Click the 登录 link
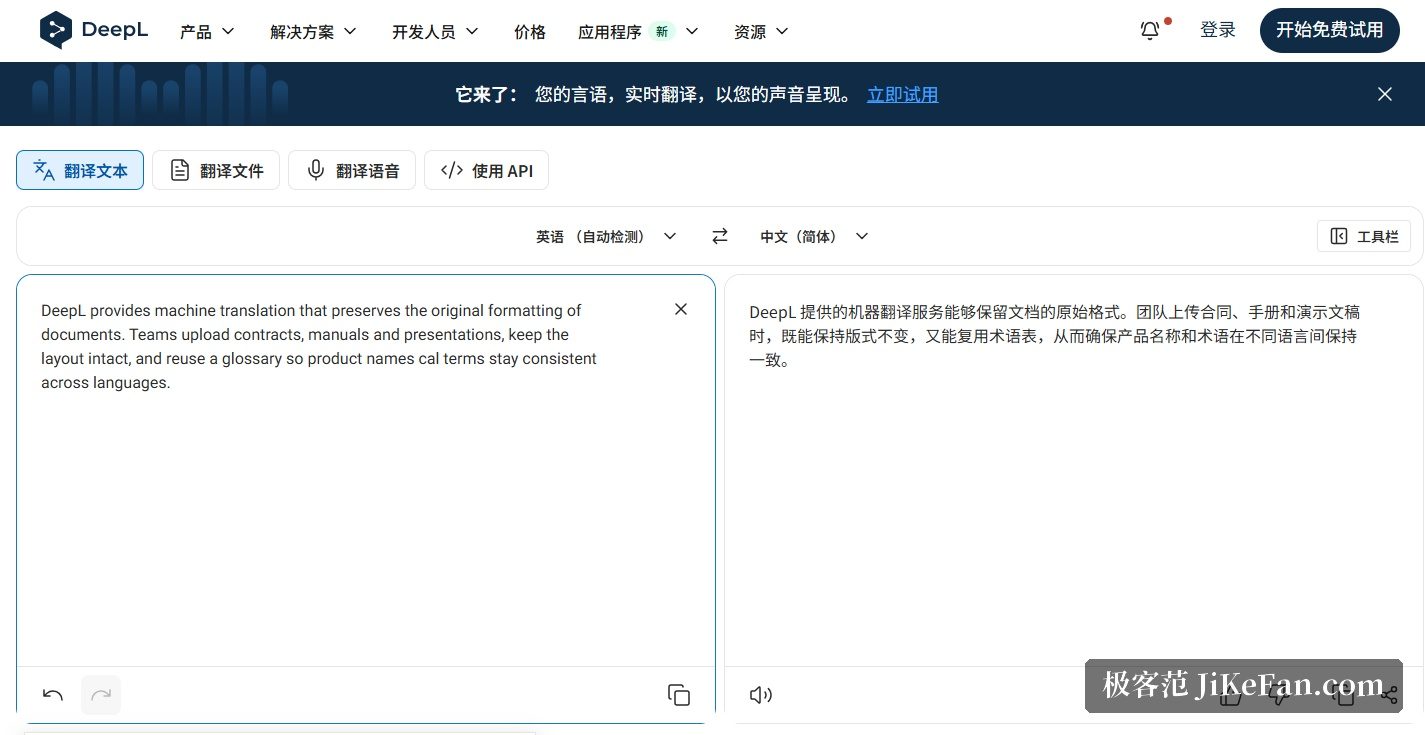 pyautogui.click(x=1218, y=30)
